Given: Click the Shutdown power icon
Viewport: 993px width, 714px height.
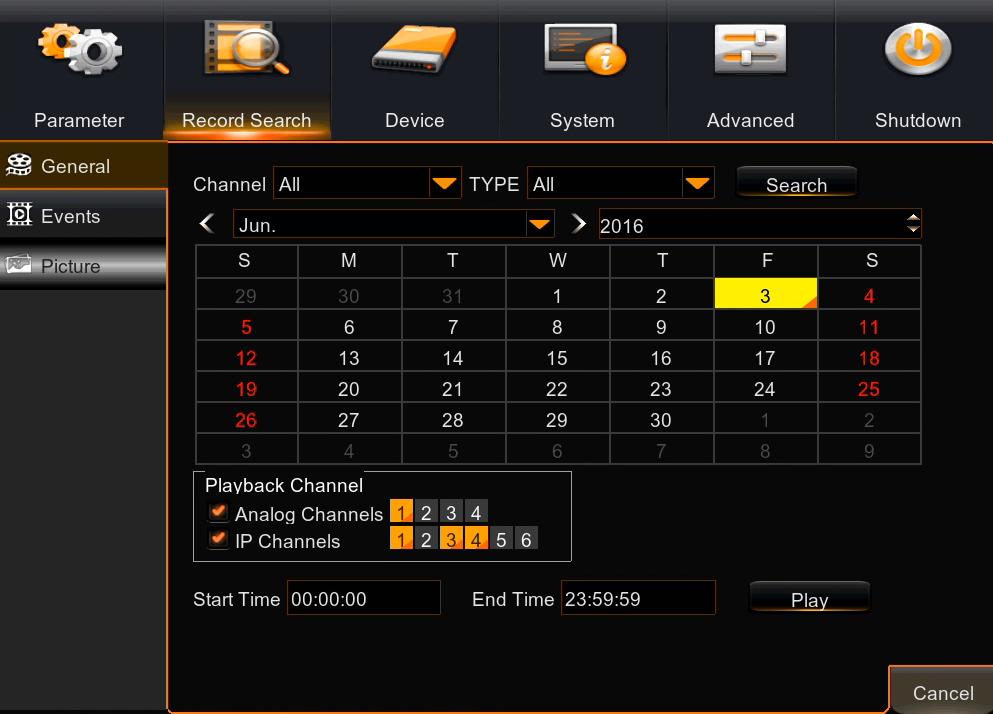Looking at the screenshot, I should tap(918, 49).
